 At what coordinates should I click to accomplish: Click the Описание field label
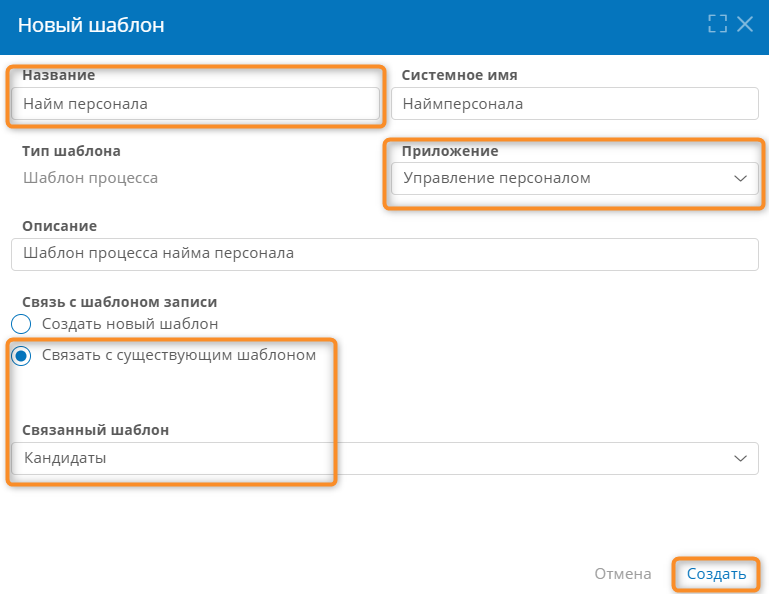point(59,226)
